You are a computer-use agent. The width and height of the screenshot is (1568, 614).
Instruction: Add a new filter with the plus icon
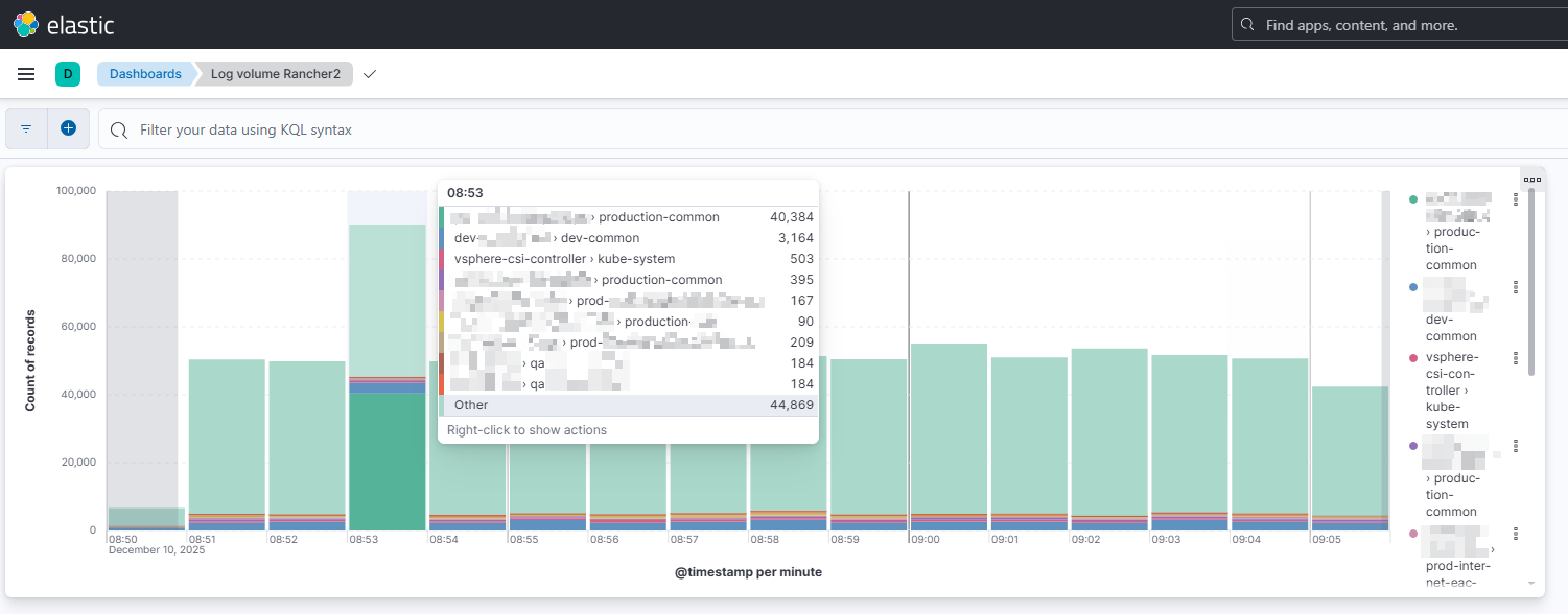tap(68, 128)
